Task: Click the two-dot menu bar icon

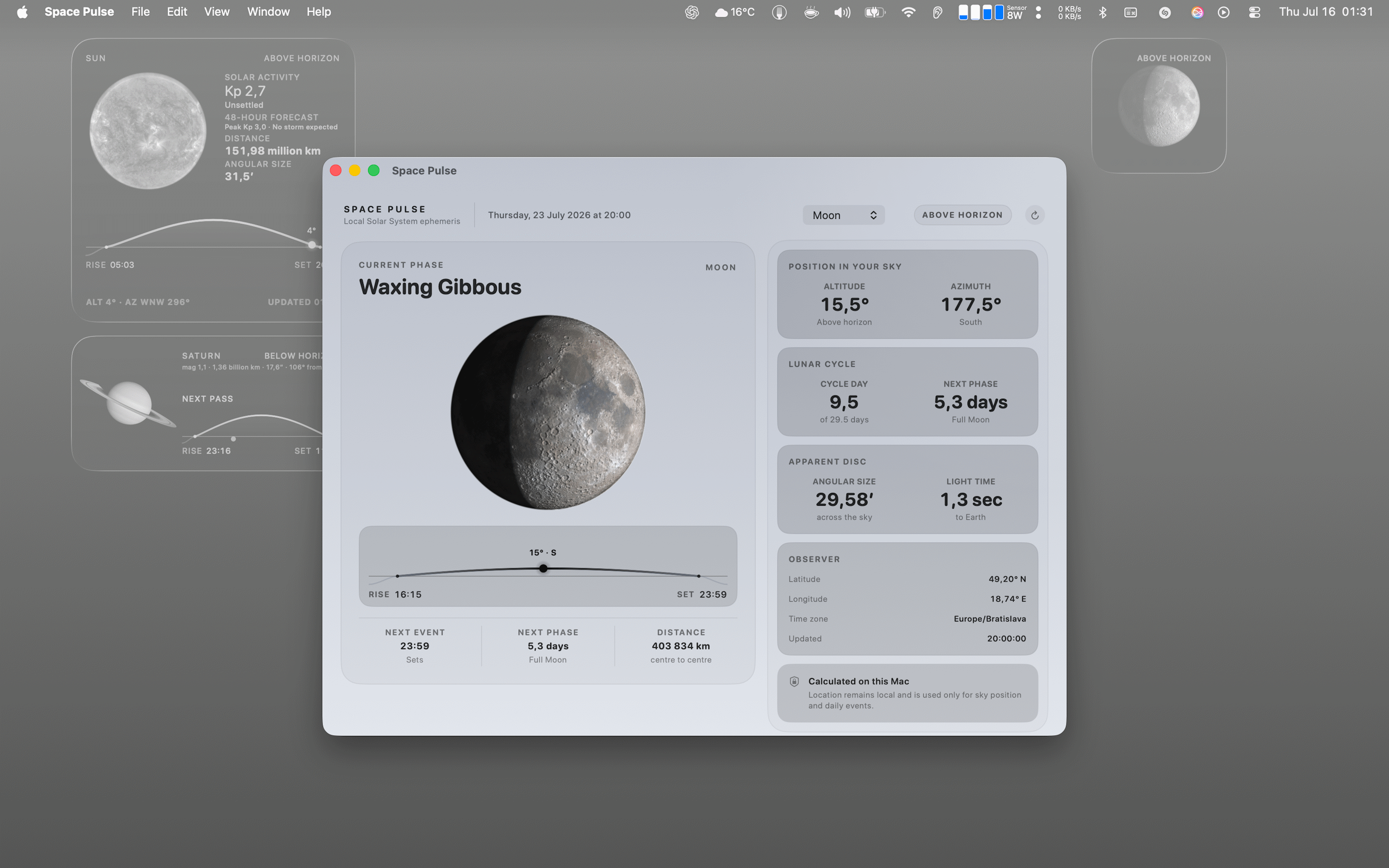Action: click(1038, 12)
